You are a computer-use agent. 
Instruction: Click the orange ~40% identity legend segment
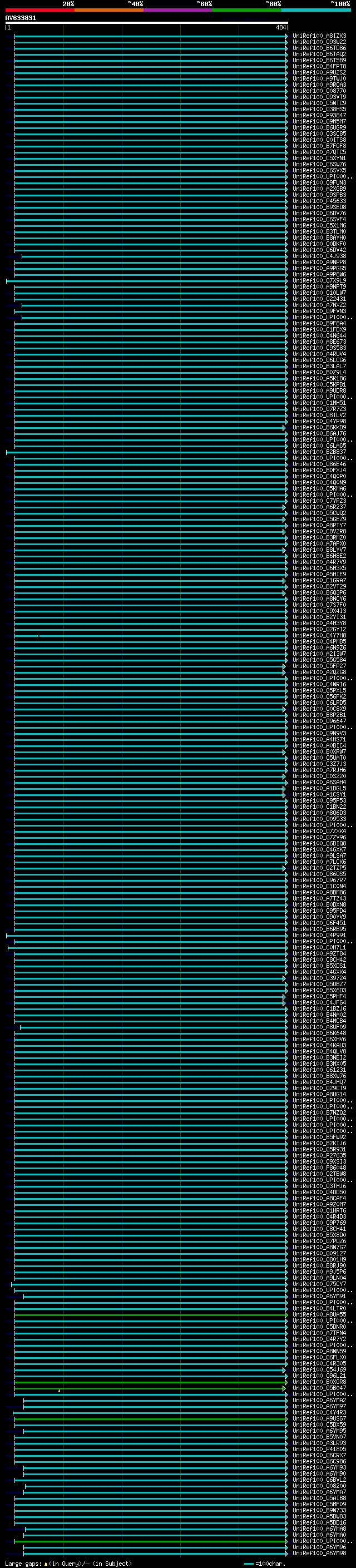tap(109, 10)
